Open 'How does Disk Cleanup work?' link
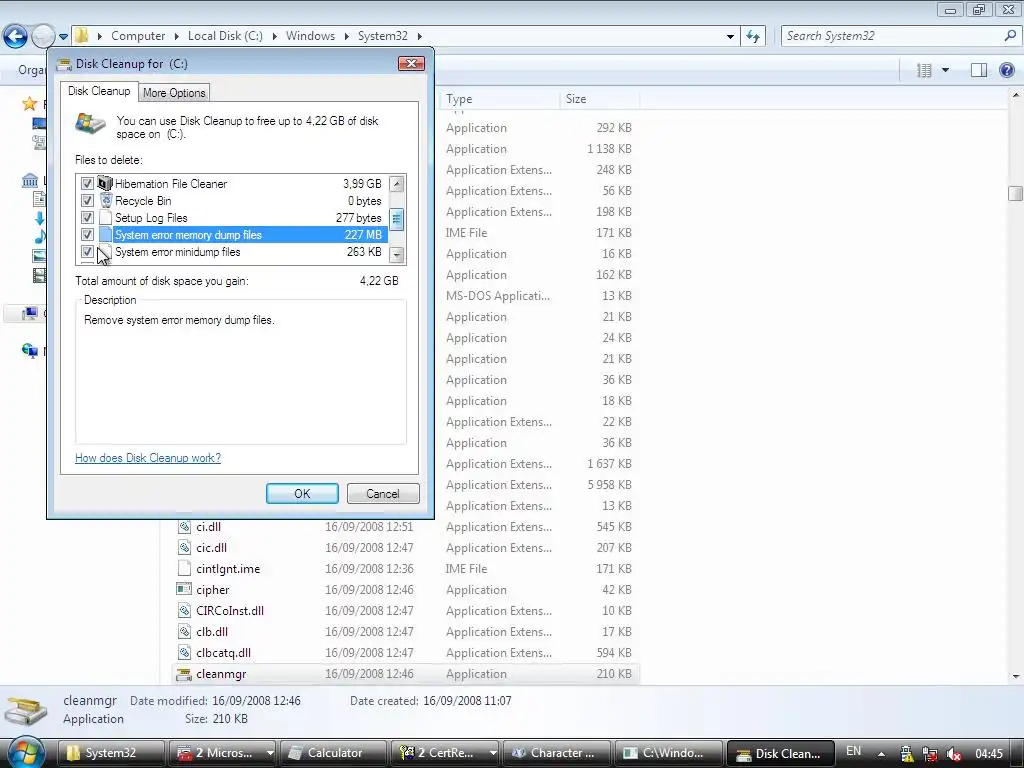Image resolution: width=1024 pixels, height=768 pixels. [148, 458]
